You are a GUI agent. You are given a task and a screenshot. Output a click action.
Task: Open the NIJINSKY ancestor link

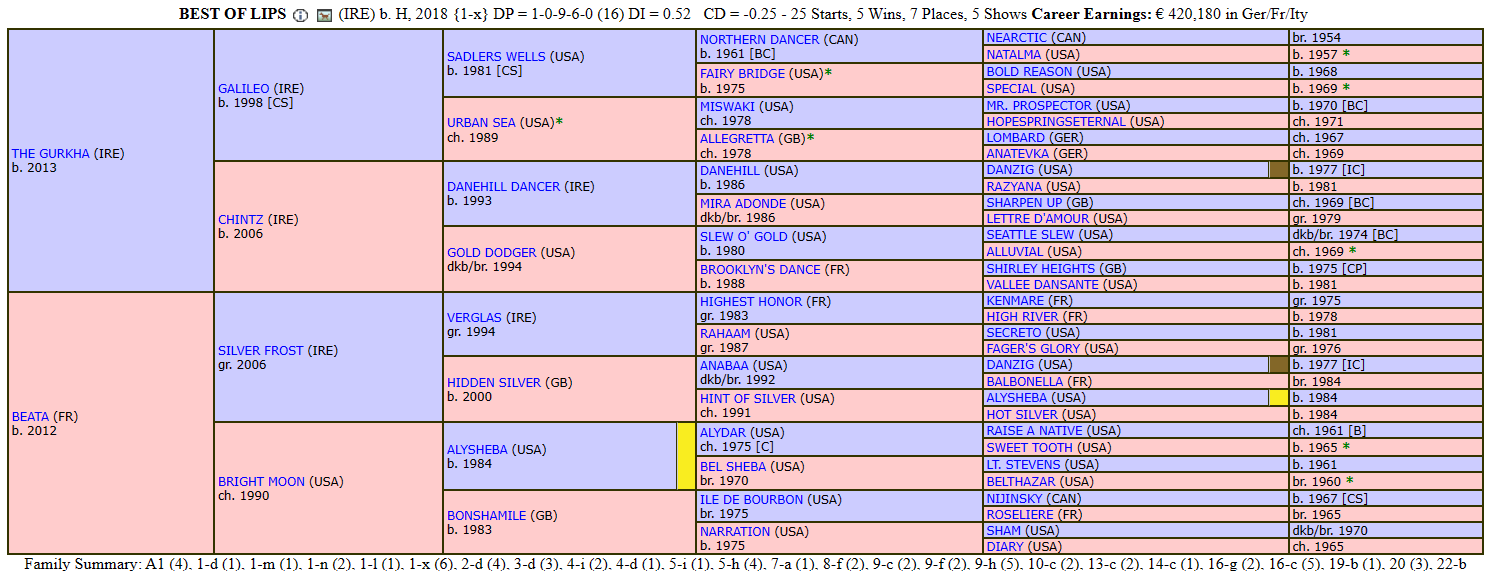point(1014,498)
